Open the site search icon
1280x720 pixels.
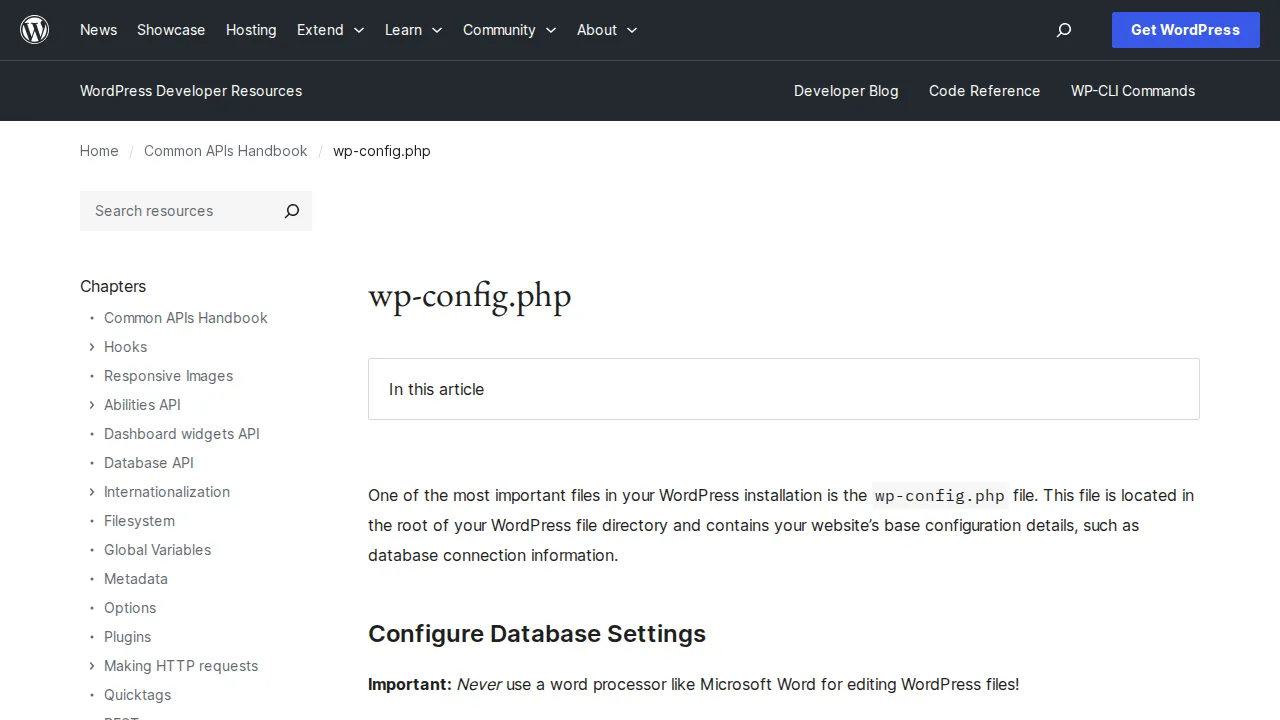coord(1063,30)
